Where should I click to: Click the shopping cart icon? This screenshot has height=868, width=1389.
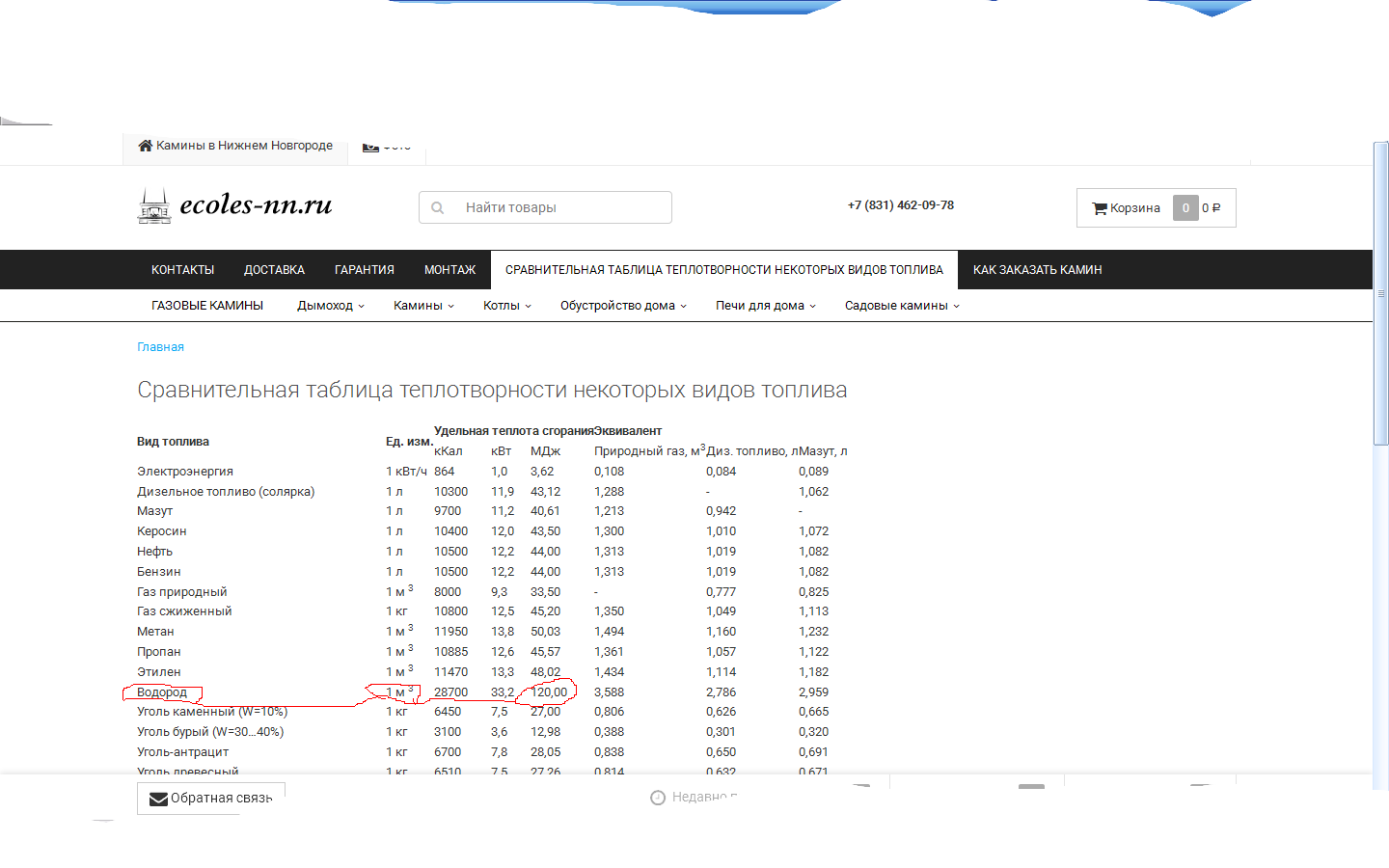click(1099, 208)
